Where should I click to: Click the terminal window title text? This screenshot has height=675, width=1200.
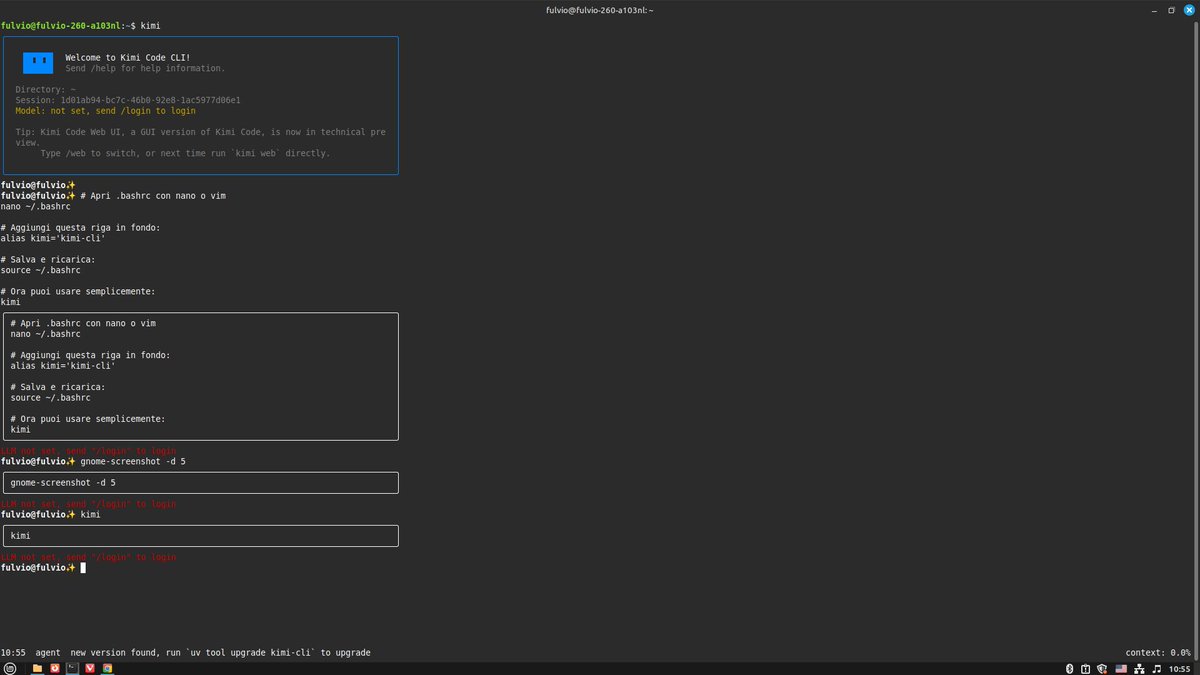pyautogui.click(x=600, y=10)
